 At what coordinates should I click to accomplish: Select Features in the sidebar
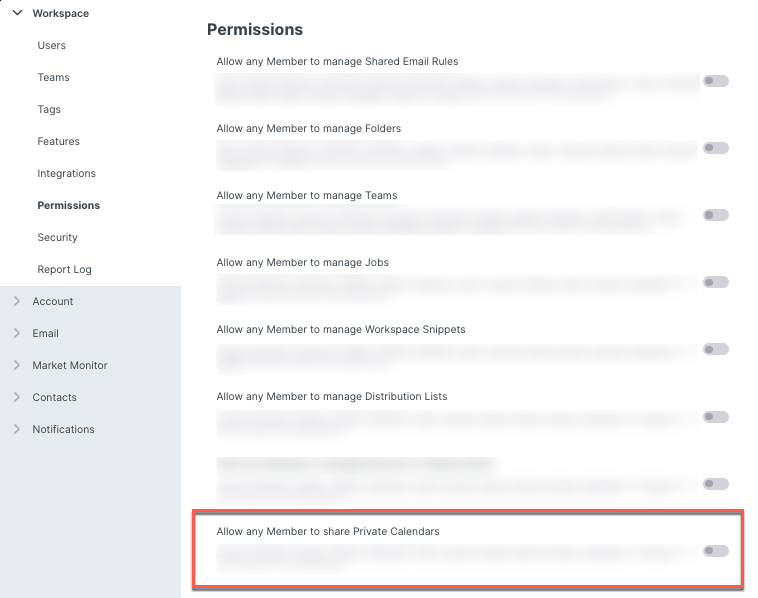pos(58,141)
